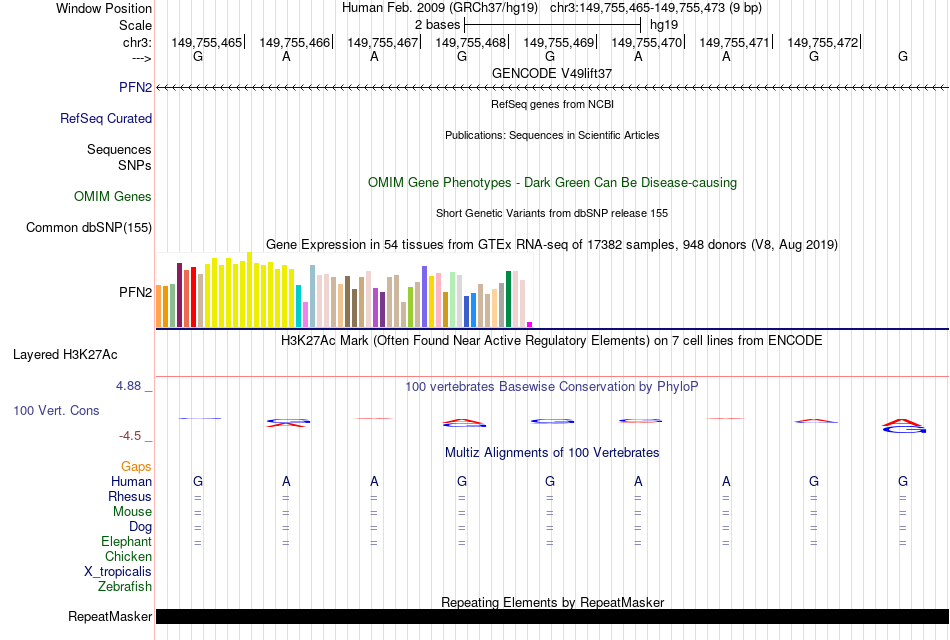Viewport: 950px width, 640px height.
Task: Click the Repeating Elements by RepeatMasker title
Action: (553, 602)
